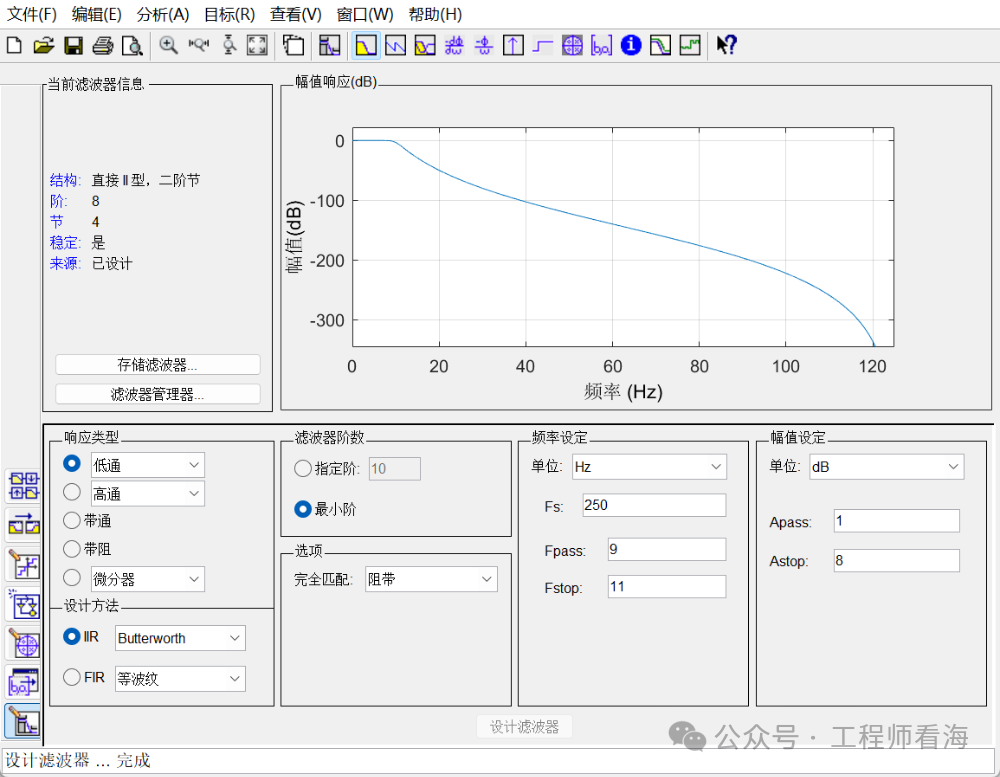Image resolution: width=1000 pixels, height=777 pixels.
Task: Toggle the plot legend icon
Action: tap(293, 45)
